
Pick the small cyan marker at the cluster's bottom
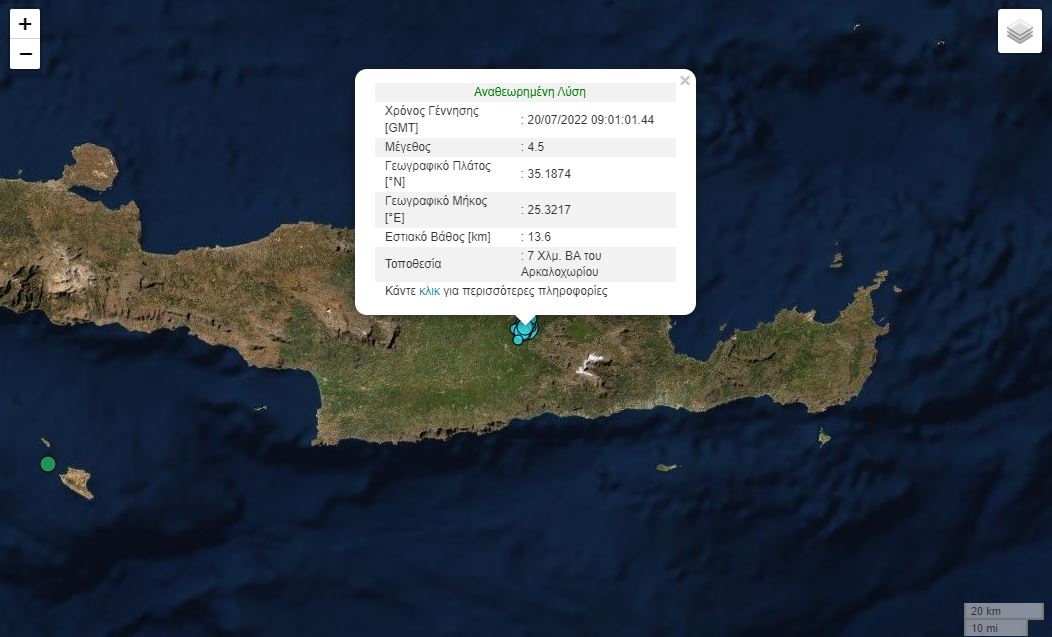518,341
